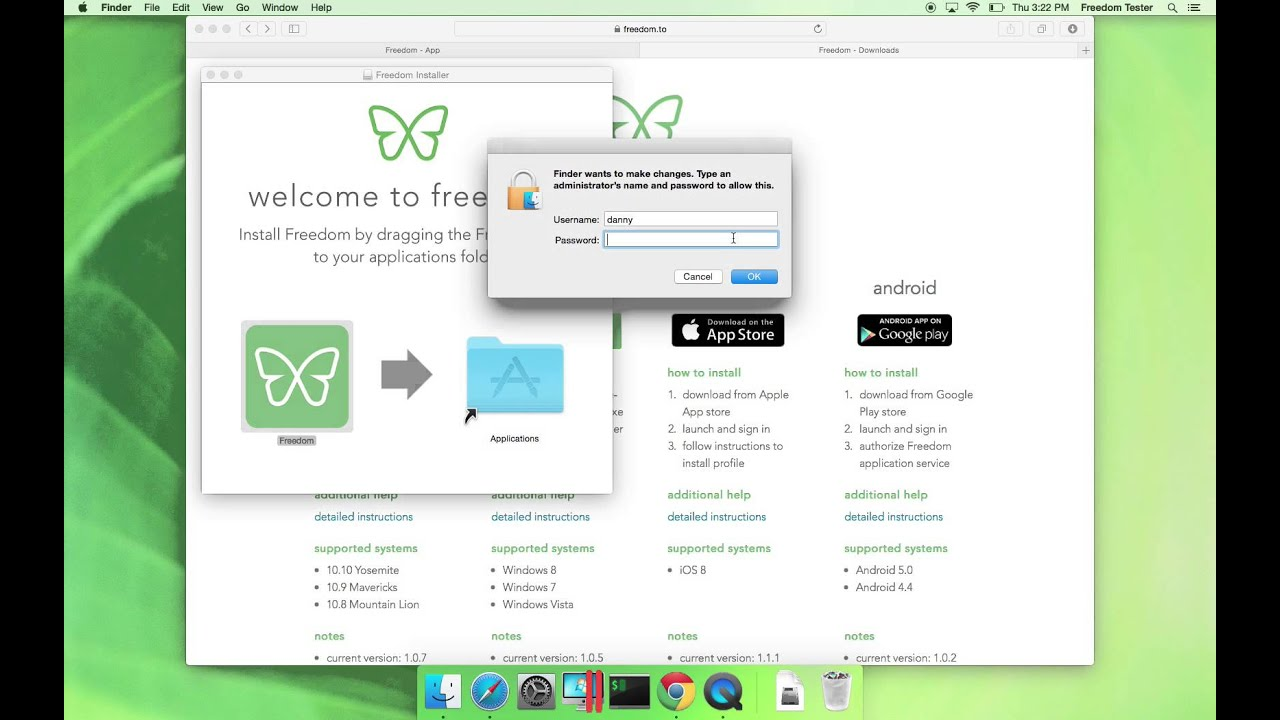Add a new Safari tab
This screenshot has width=1280, height=720.
1086,50
